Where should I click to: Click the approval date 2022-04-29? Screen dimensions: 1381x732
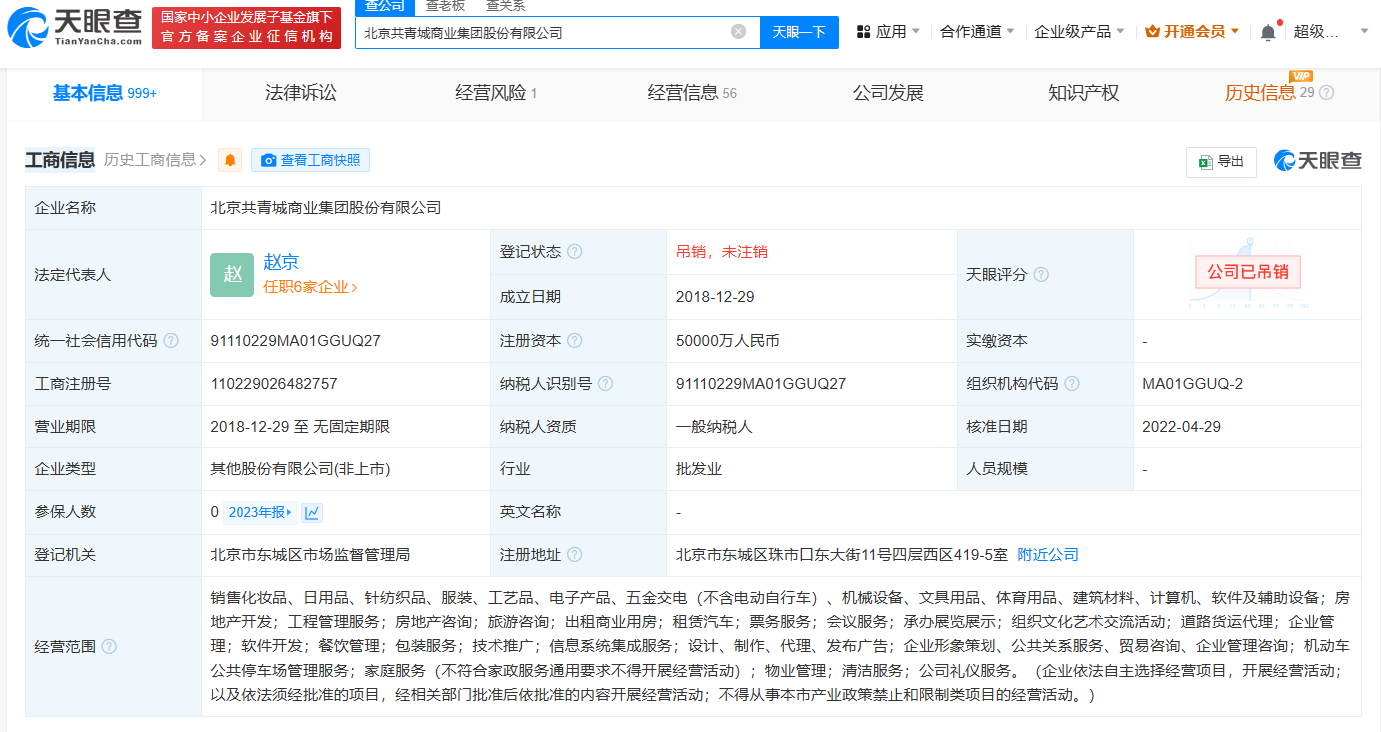point(1181,427)
